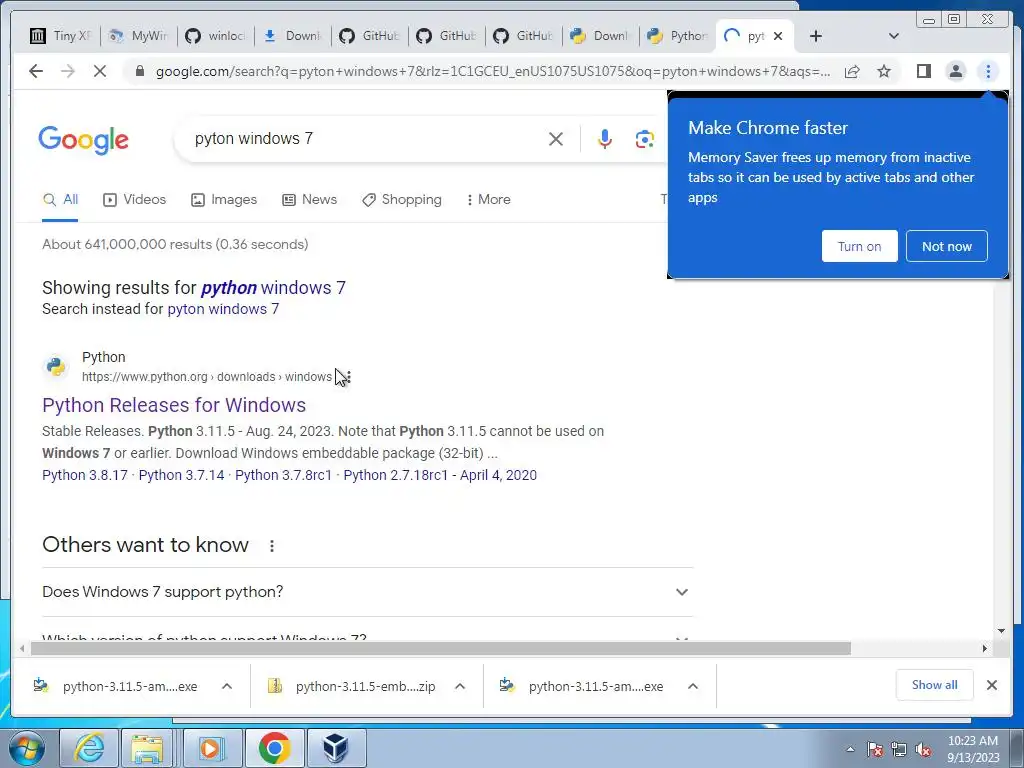Open Python Releases for Windows result

[x=174, y=405]
